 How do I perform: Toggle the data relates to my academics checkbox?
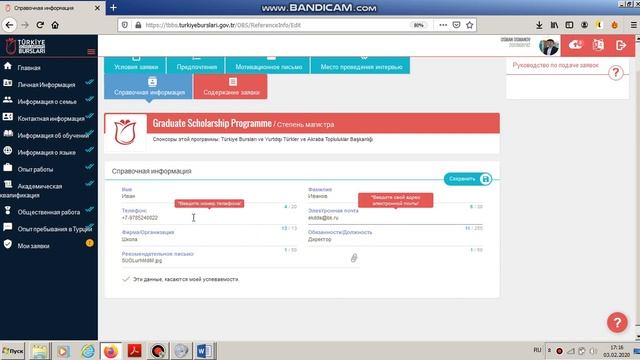coord(126,279)
